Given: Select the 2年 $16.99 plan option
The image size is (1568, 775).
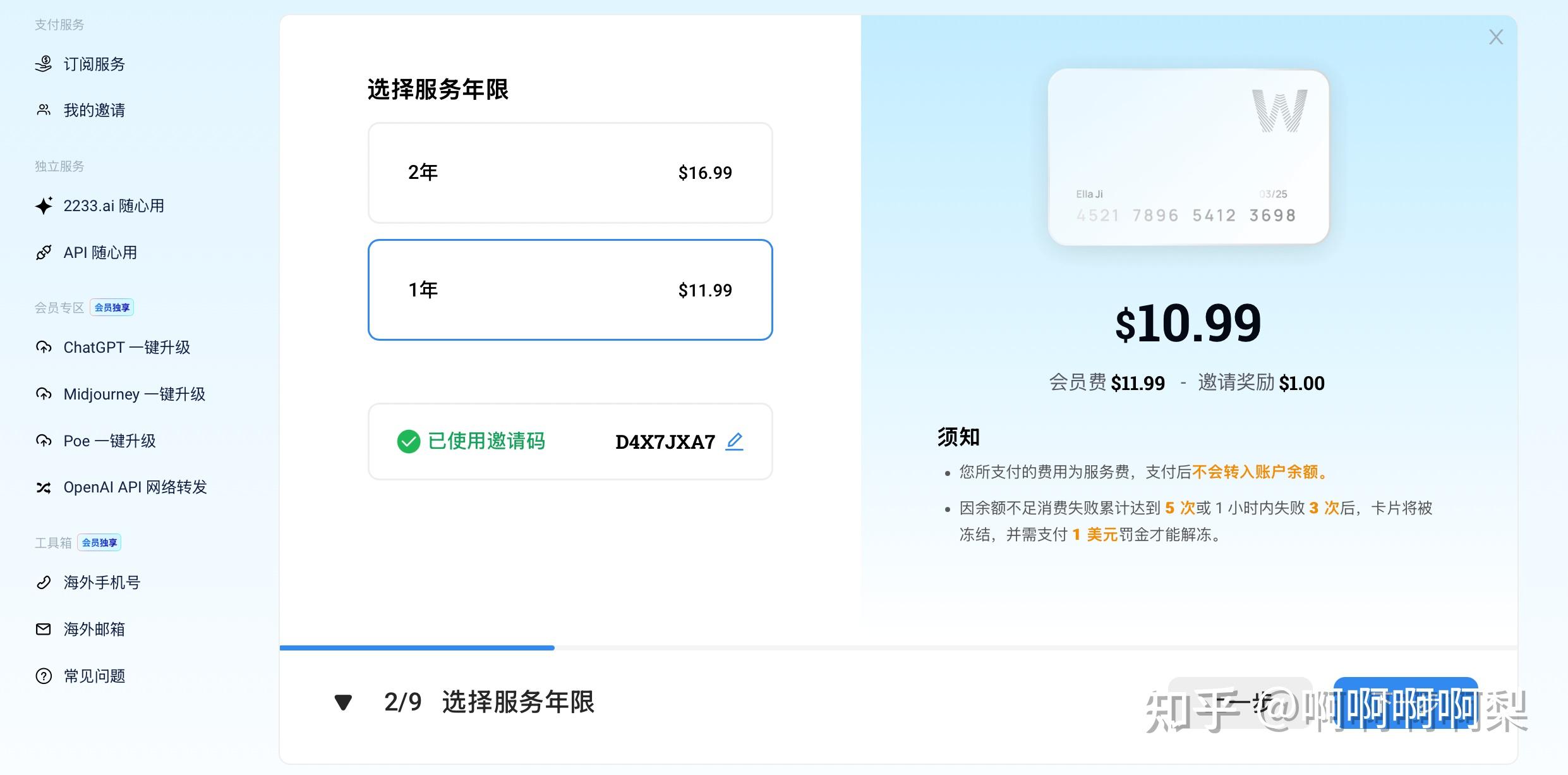Looking at the screenshot, I should 570,173.
